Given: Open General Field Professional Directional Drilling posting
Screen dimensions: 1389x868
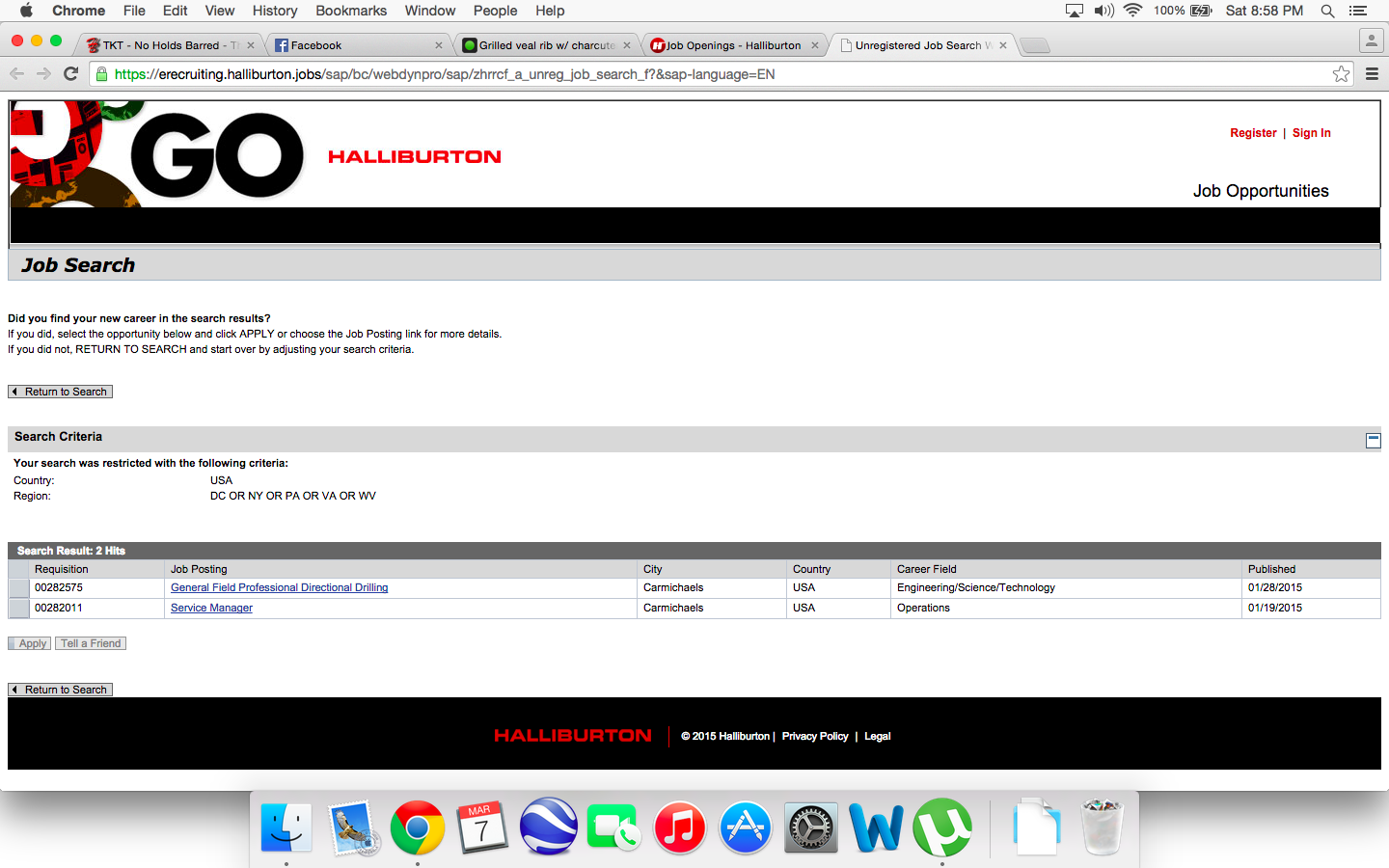Looking at the screenshot, I should click(279, 587).
